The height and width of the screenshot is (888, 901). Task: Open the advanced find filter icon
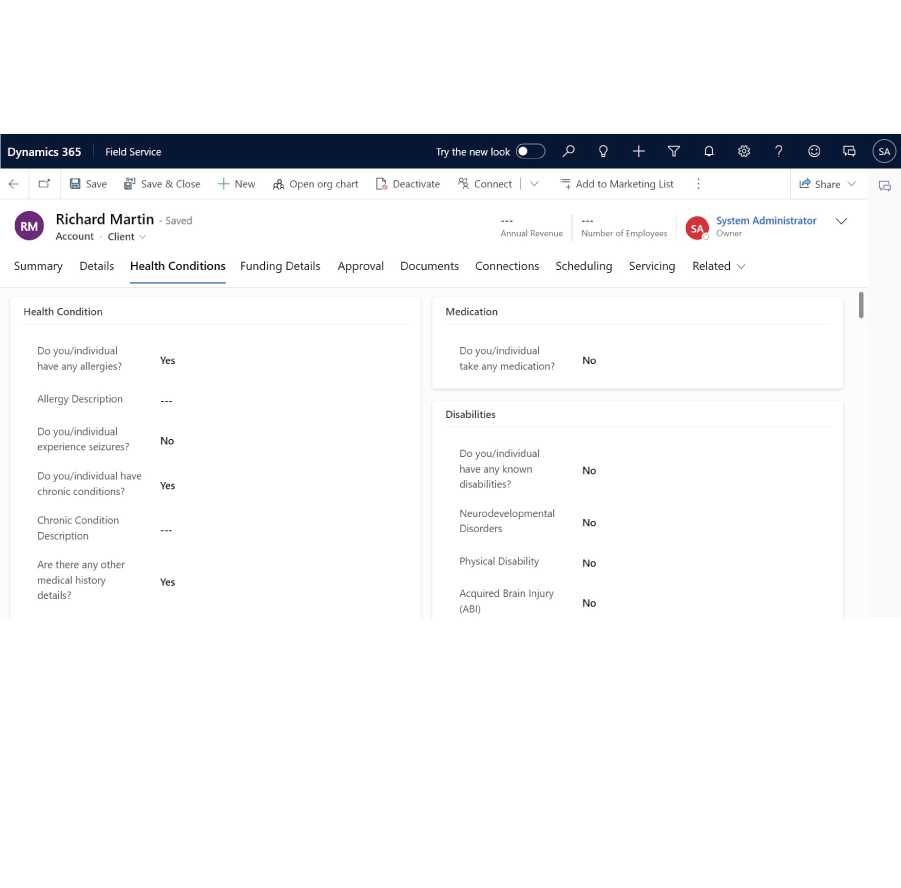[673, 151]
